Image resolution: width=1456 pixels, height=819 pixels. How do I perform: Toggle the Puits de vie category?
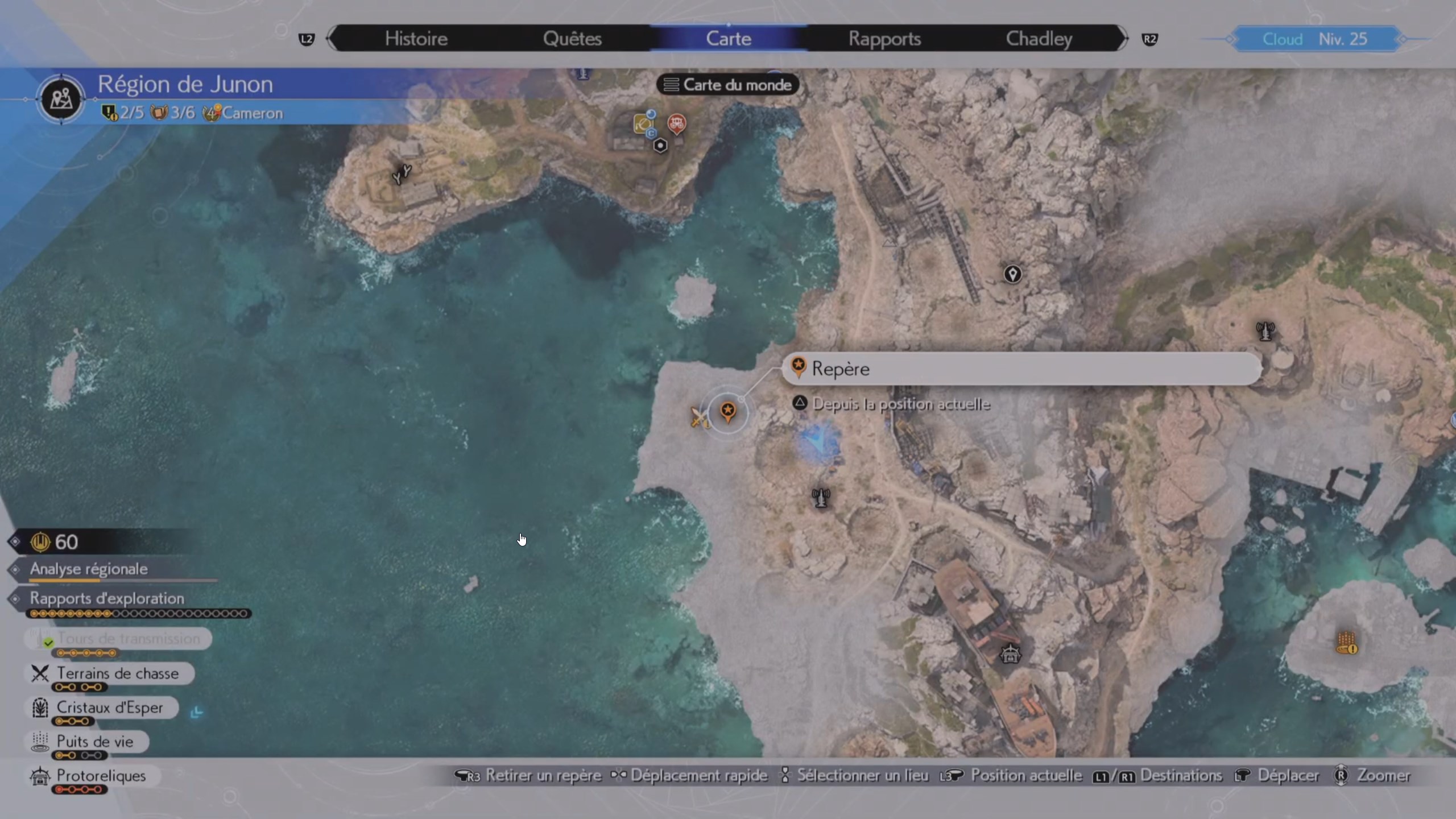94,741
